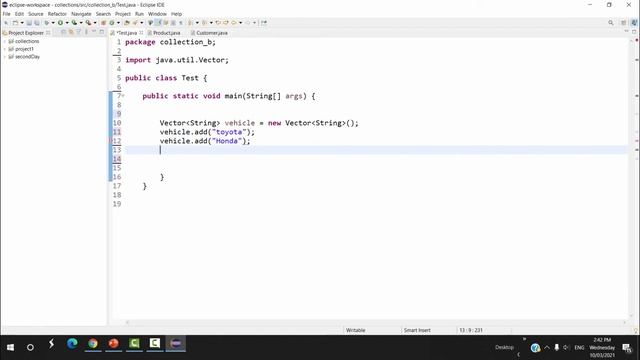This screenshot has height=360, width=640.
Task: Click the Coverage run toolbar icon
Action: pos(74,23)
